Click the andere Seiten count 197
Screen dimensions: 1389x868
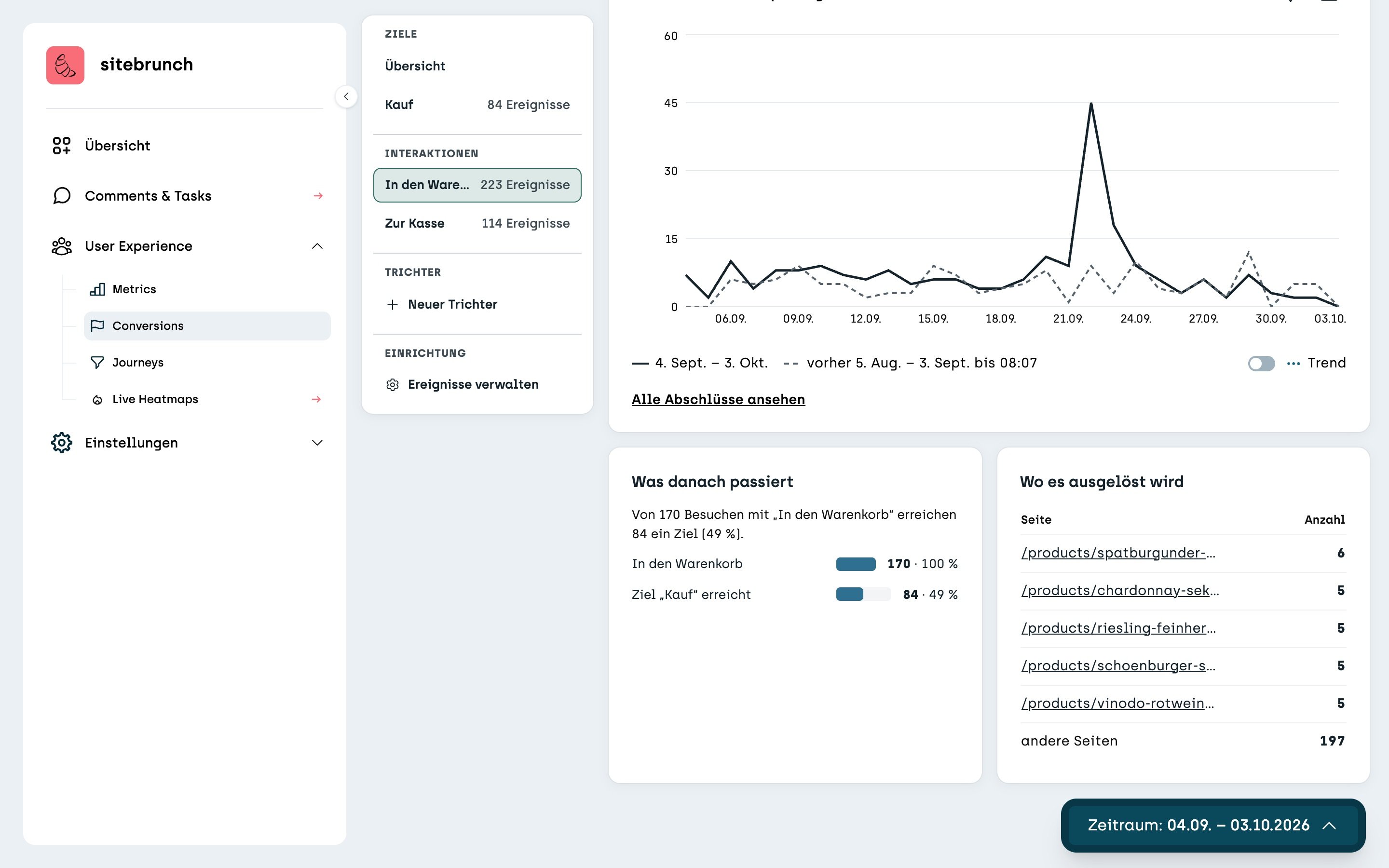(1332, 741)
